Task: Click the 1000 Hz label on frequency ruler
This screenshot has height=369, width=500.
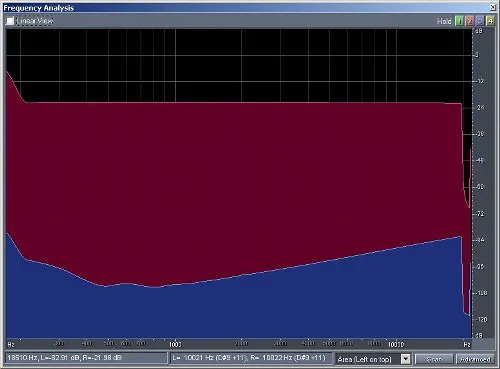Action: pos(175,344)
